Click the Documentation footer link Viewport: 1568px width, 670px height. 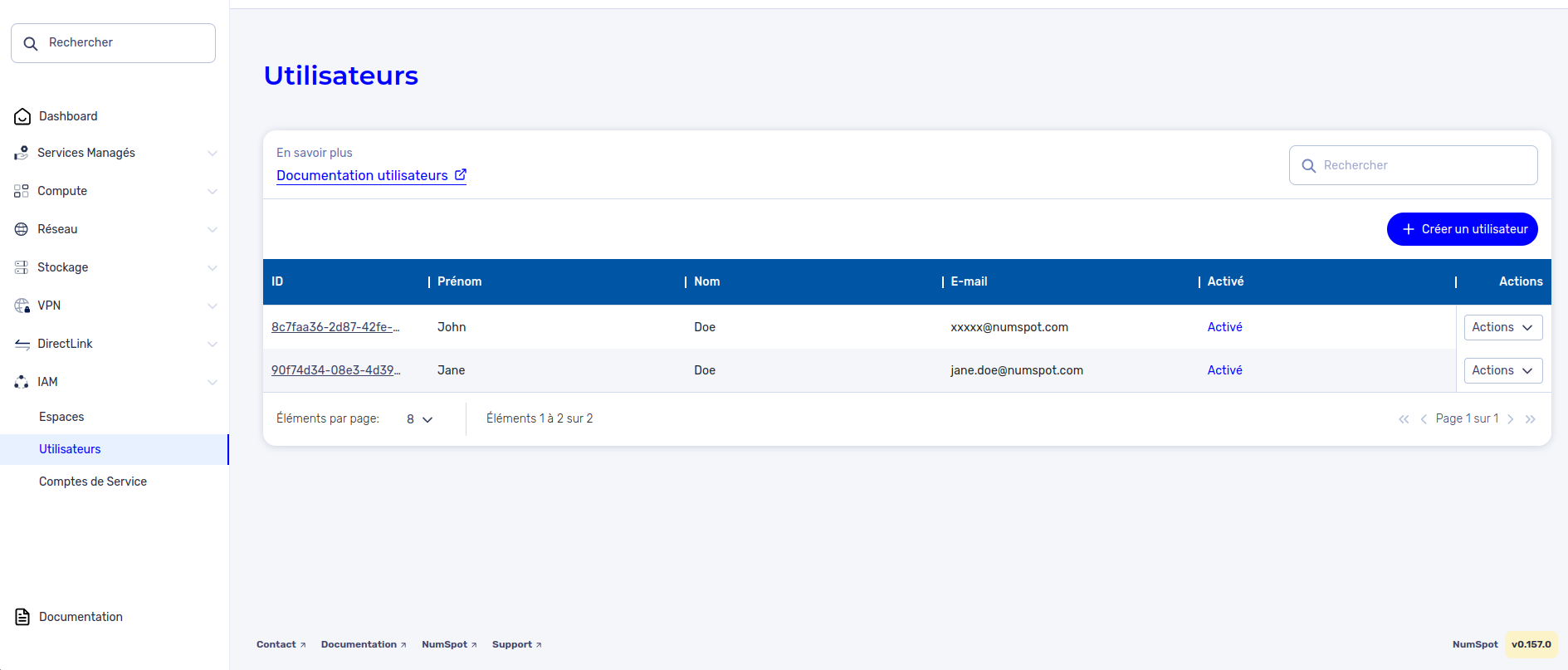364,644
